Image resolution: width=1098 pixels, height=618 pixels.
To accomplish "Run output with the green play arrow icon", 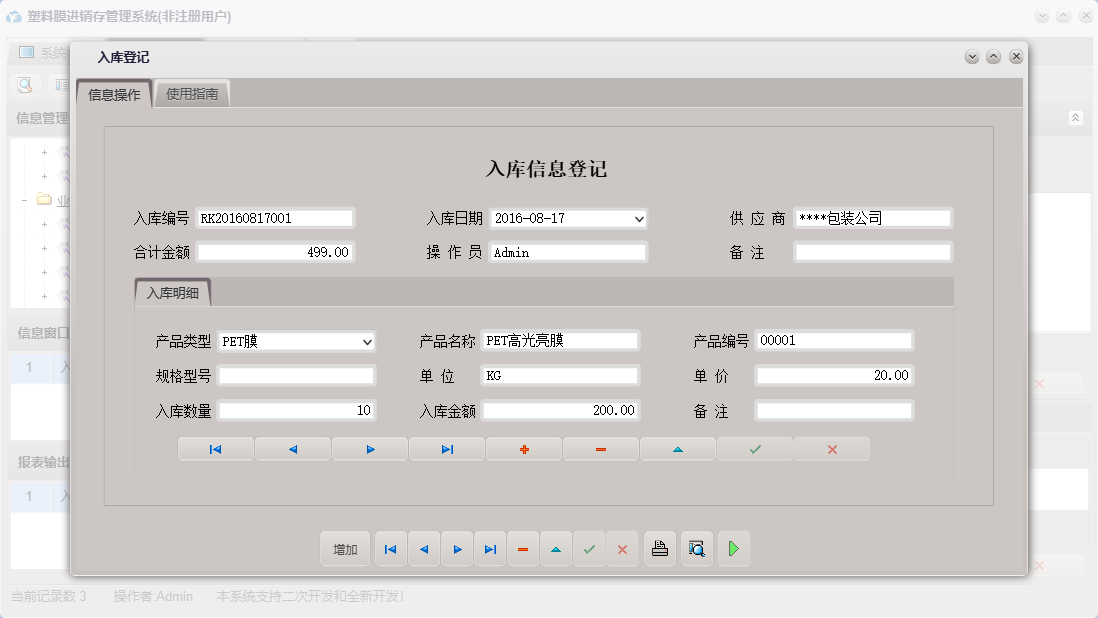I will 733,548.
